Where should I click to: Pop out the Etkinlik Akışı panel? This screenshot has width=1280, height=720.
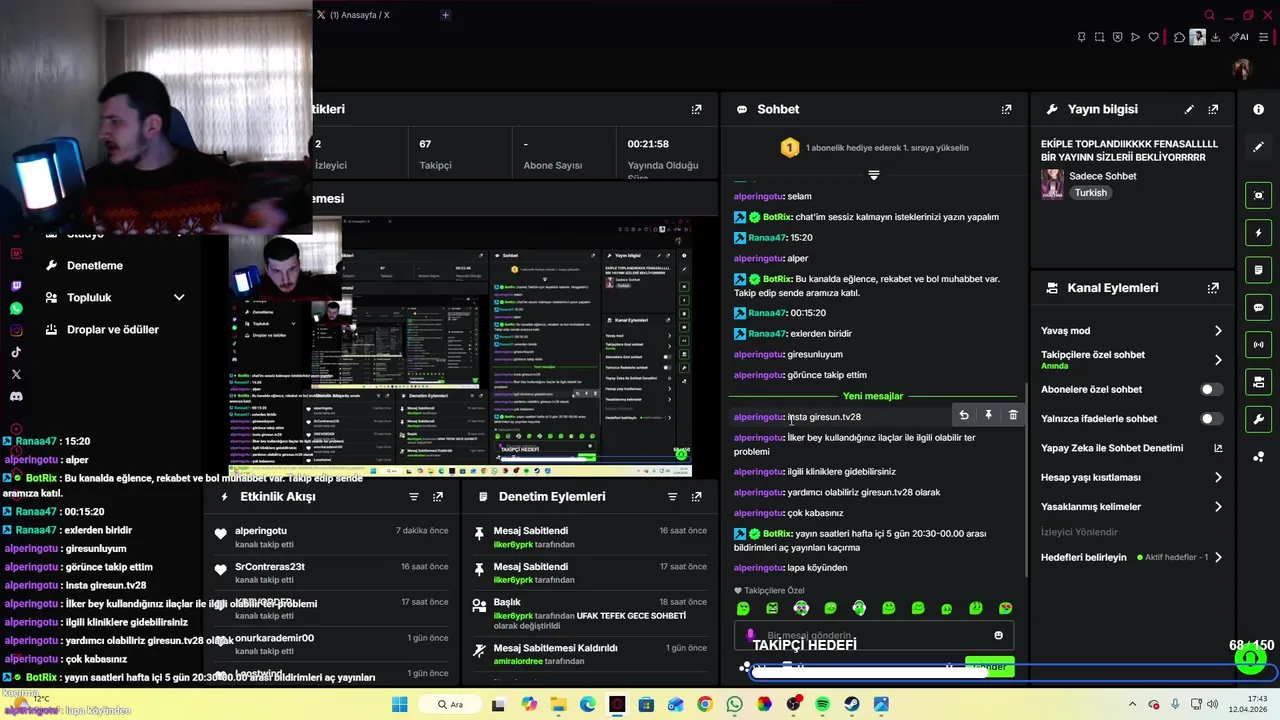pos(437,496)
